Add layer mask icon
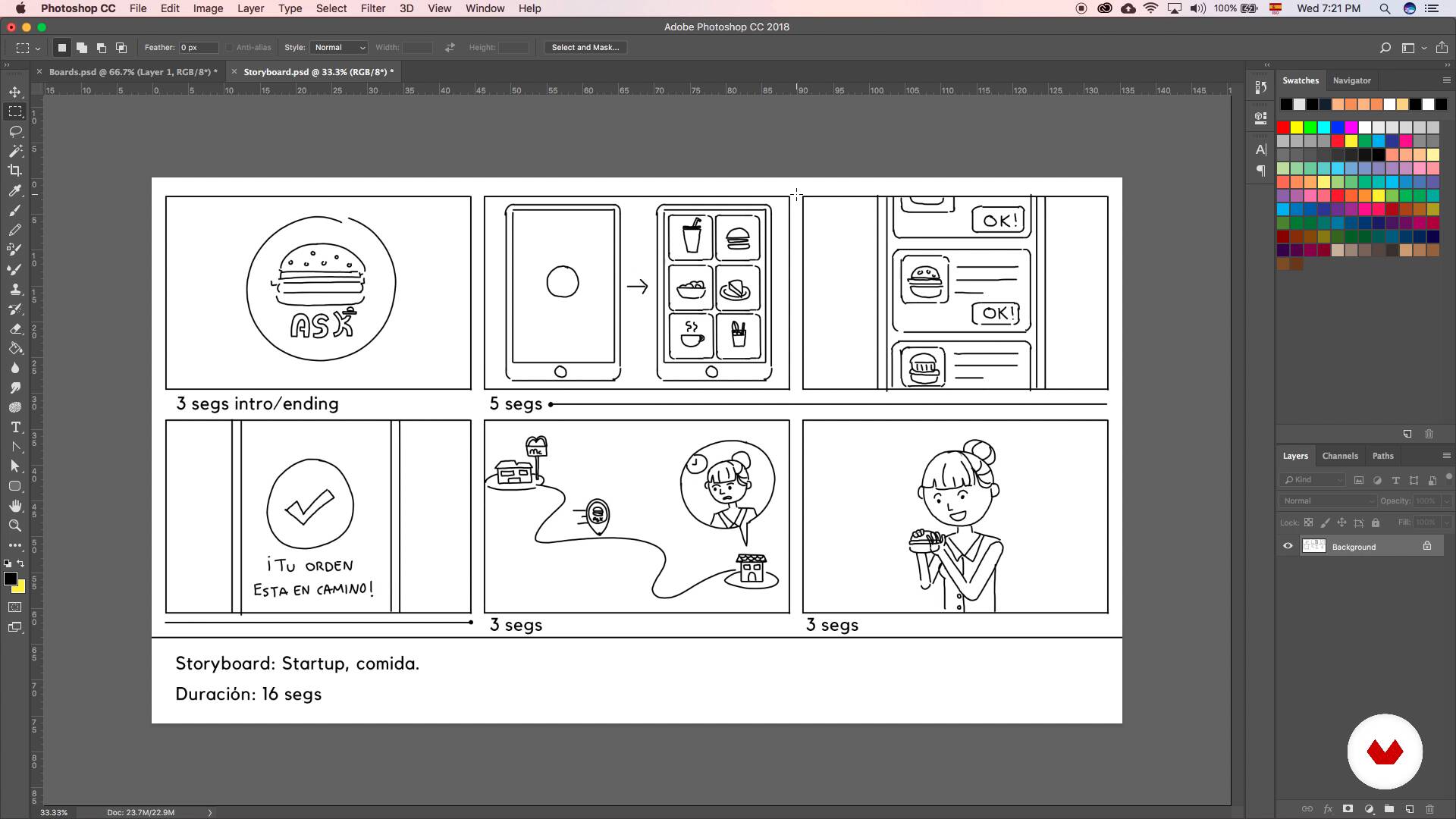The width and height of the screenshot is (1456, 819). pos(1348,809)
